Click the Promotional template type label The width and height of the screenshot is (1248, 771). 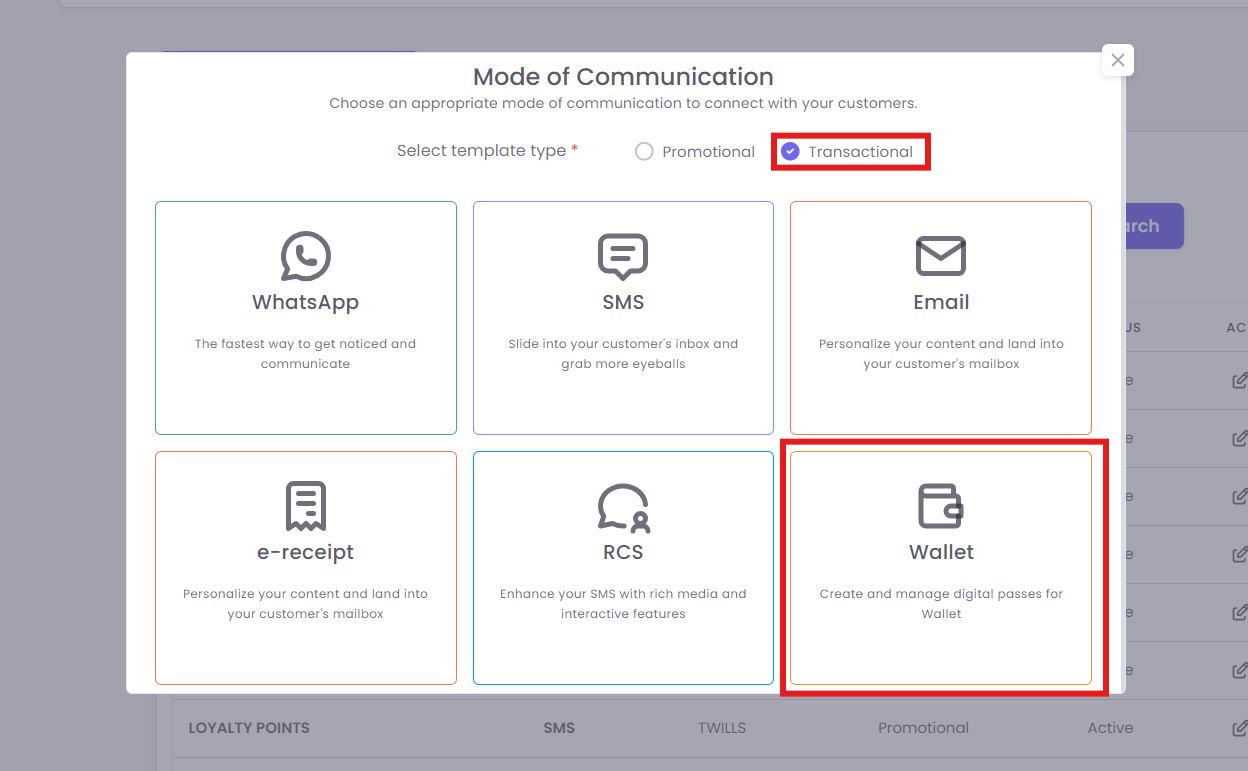click(708, 152)
